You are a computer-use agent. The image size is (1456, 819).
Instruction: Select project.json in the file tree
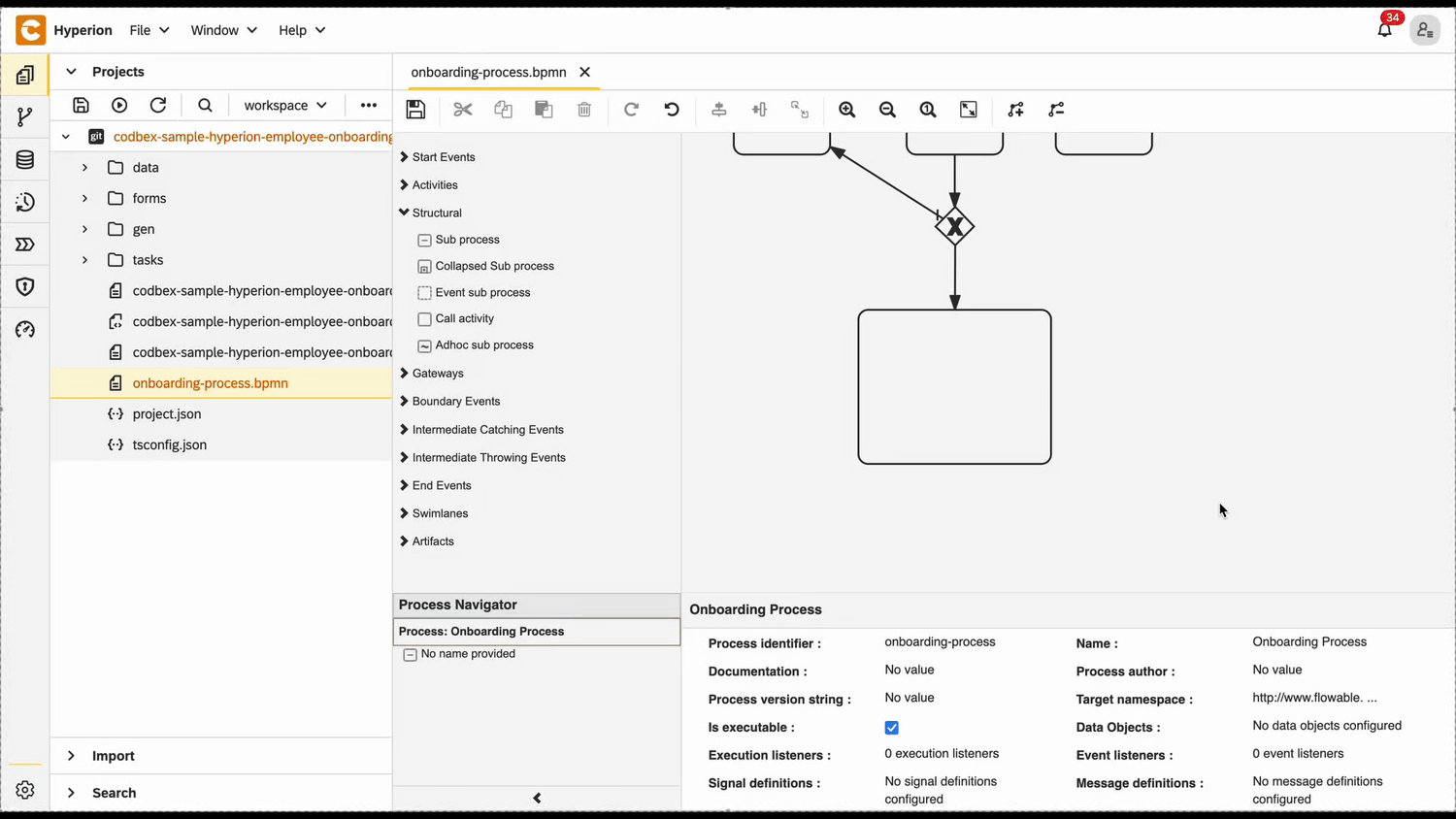point(166,413)
